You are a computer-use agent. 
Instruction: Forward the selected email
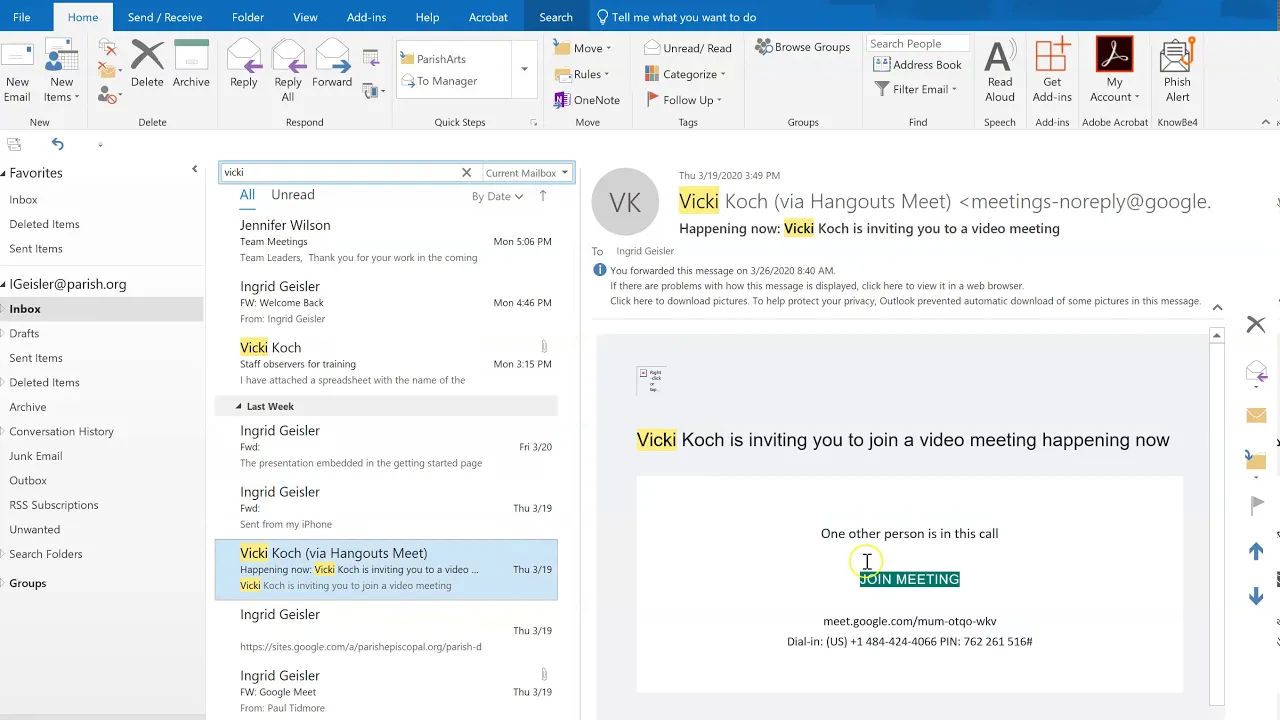click(332, 65)
